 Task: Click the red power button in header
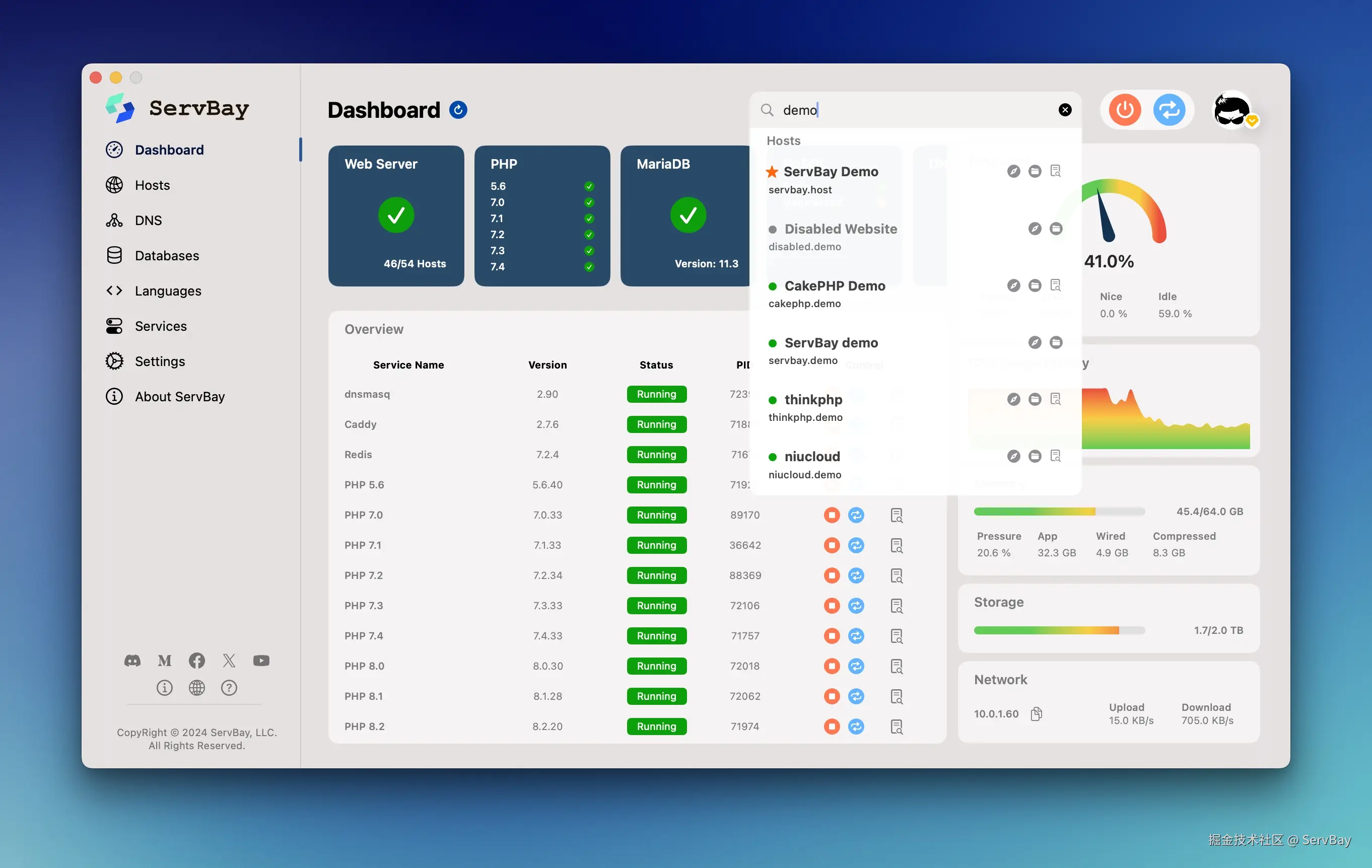1124,109
